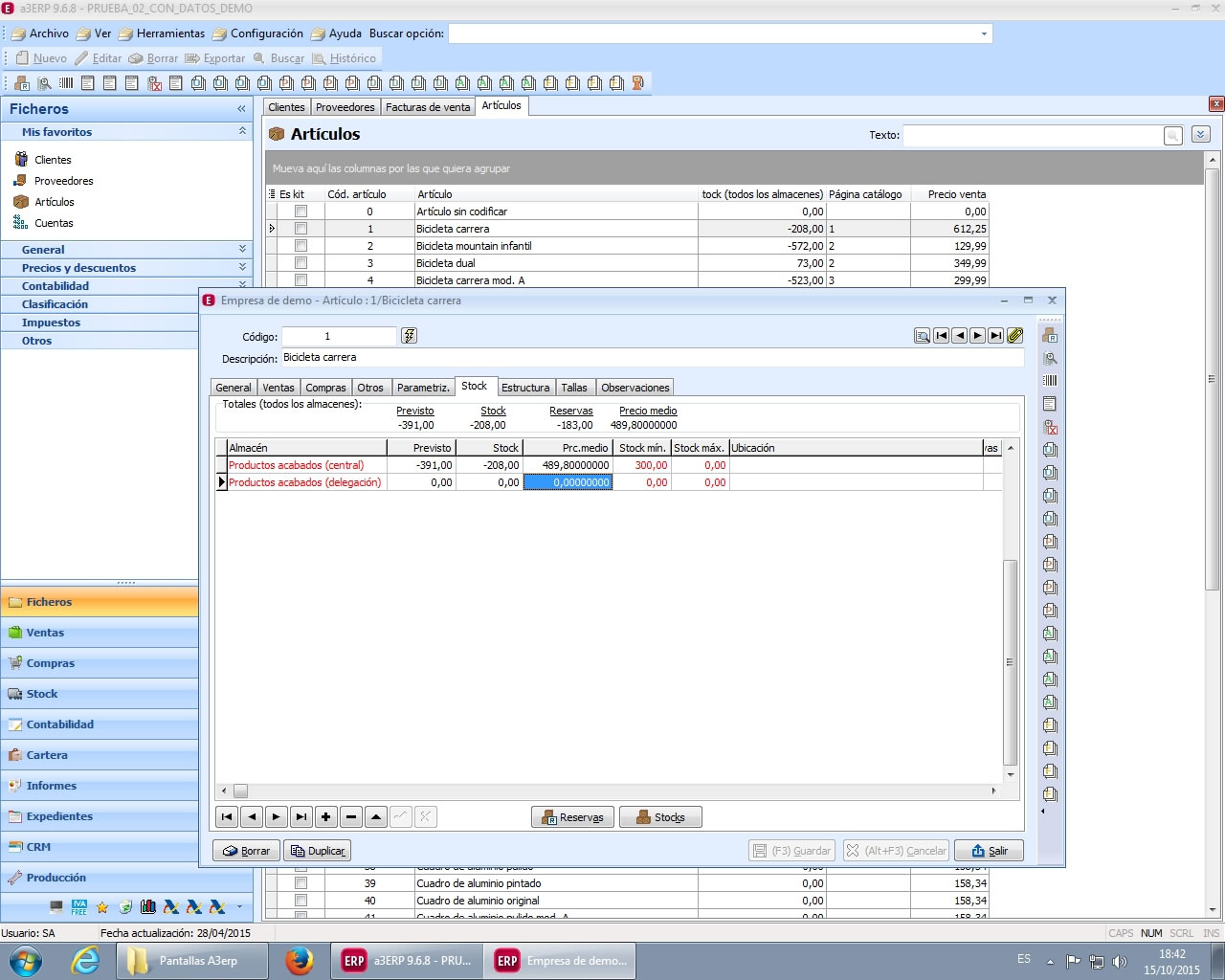
Task: Click the barcode icon in top toolbar
Action: click(x=66, y=83)
